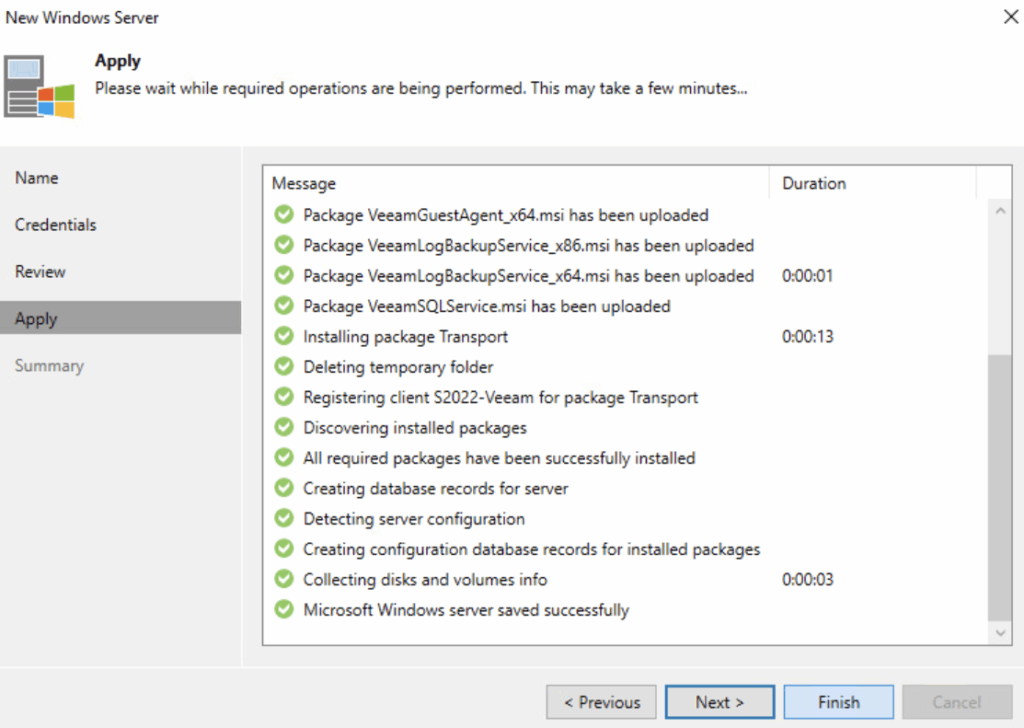Select row 'Package VeeamSQLService.msi has been uploaded'
The width and height of the screenshot is (1024, 728).
[x=626, y=306]
